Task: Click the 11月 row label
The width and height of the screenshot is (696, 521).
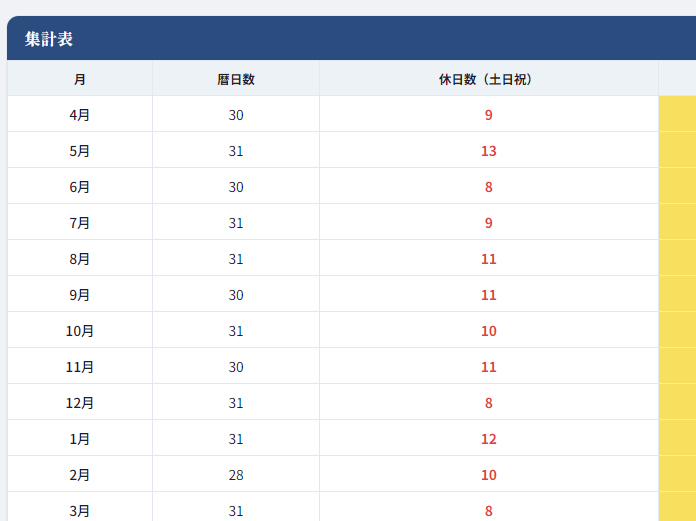Action: tap(79, 367)
